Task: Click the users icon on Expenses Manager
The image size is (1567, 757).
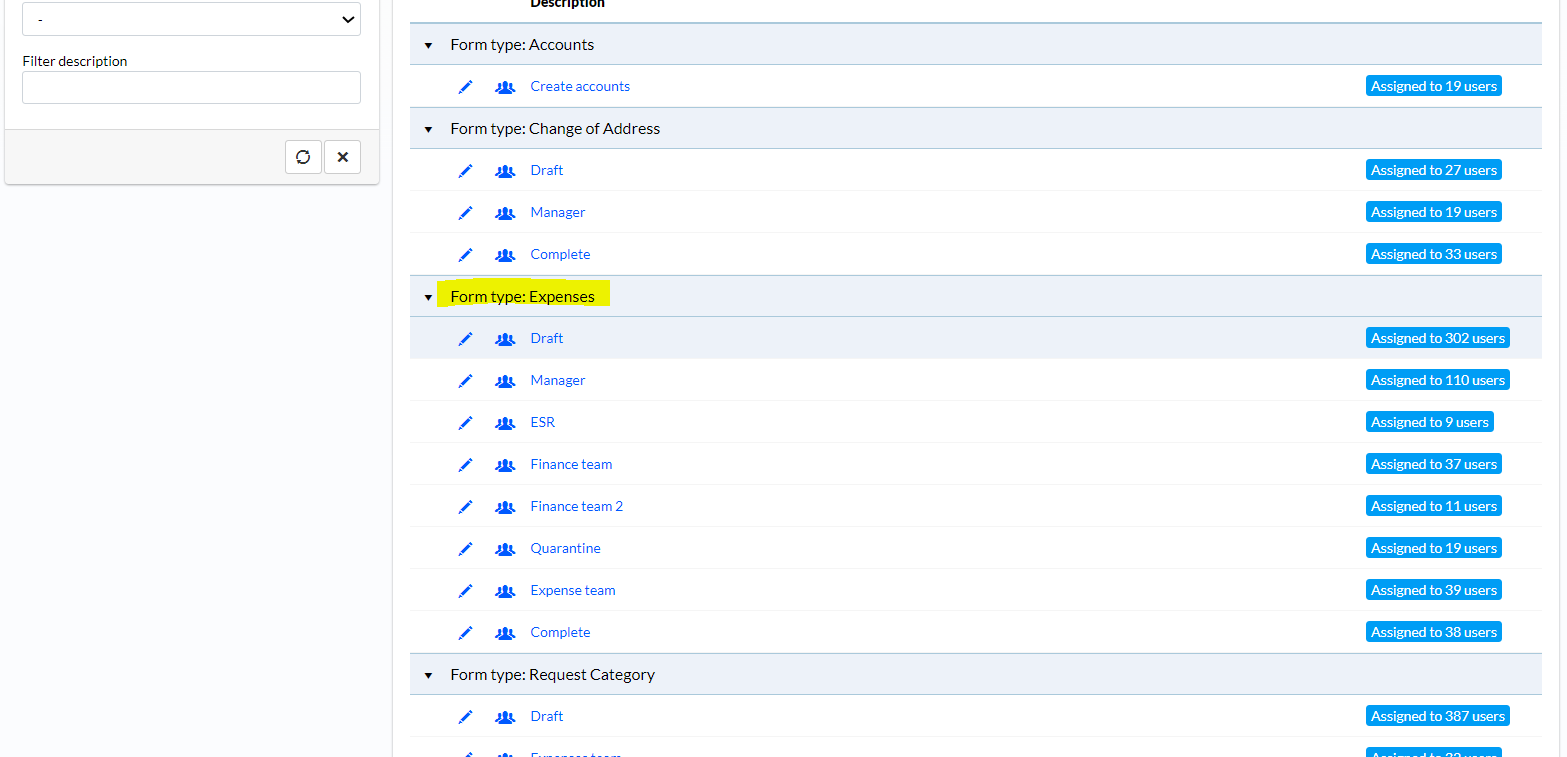Action: coord(505,381)
